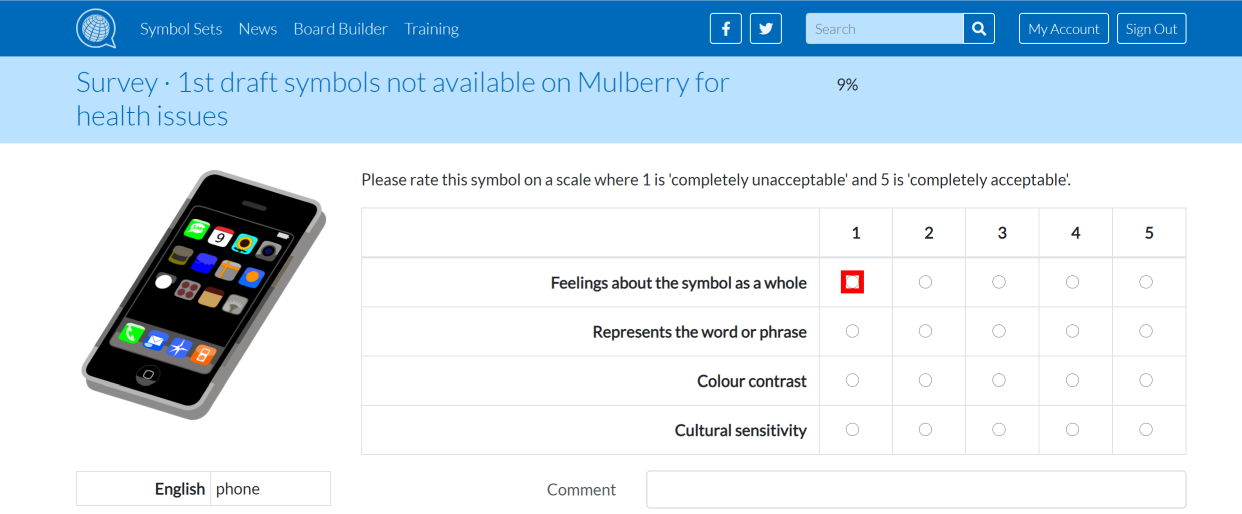This screenshot has height=514, width=1242.
Task: Click the search magnifier button
Action: tap(979, 29)
